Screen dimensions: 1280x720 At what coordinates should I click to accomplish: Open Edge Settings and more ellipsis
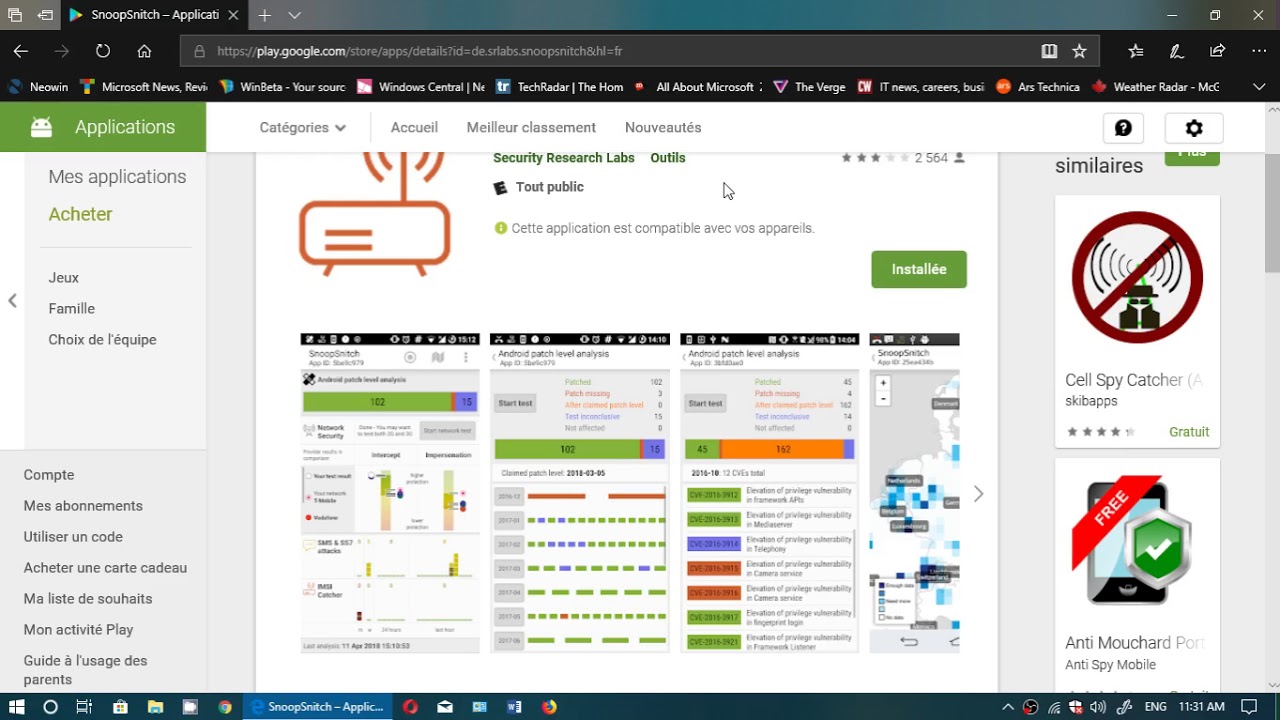pos(1259,51)
